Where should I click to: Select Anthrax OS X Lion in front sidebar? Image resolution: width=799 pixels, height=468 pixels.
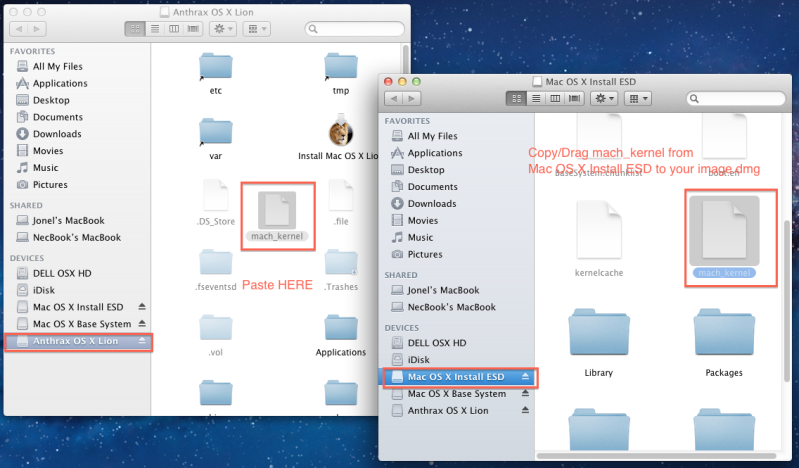(x=447, y=410)
